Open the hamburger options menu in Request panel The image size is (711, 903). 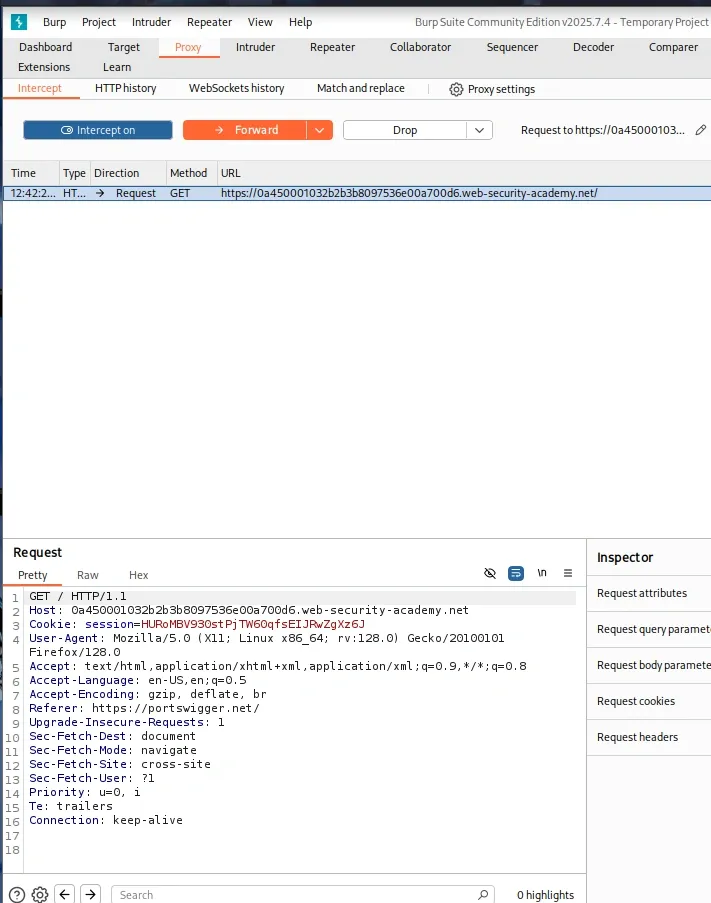[568, 573]
